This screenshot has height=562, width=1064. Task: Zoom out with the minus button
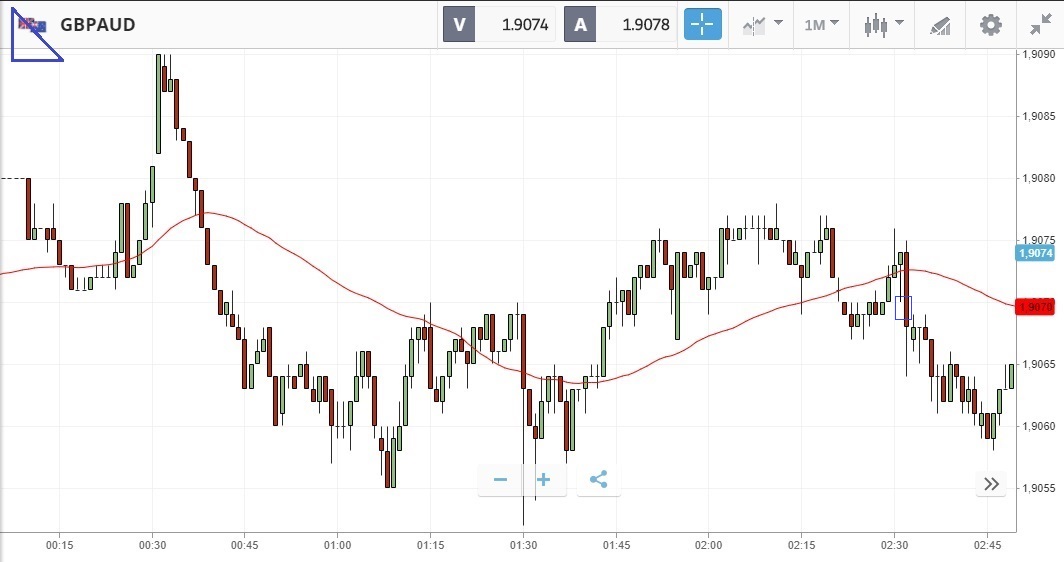500,480
